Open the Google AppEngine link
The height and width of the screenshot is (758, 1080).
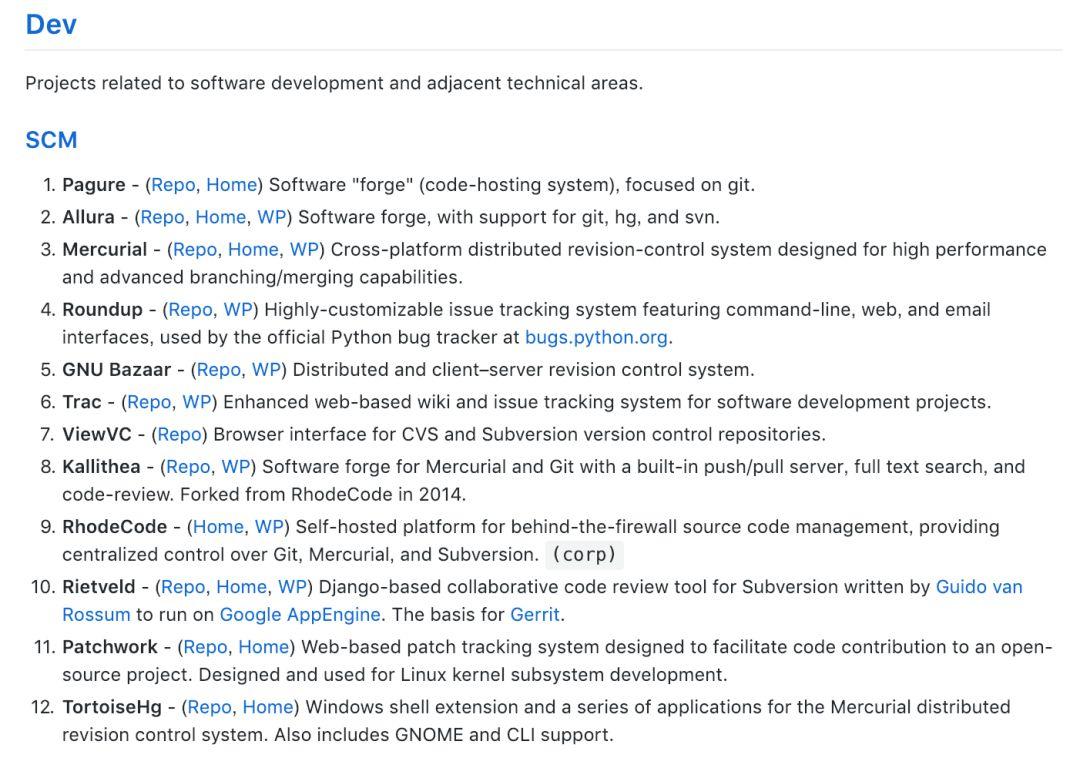point(300,613)
